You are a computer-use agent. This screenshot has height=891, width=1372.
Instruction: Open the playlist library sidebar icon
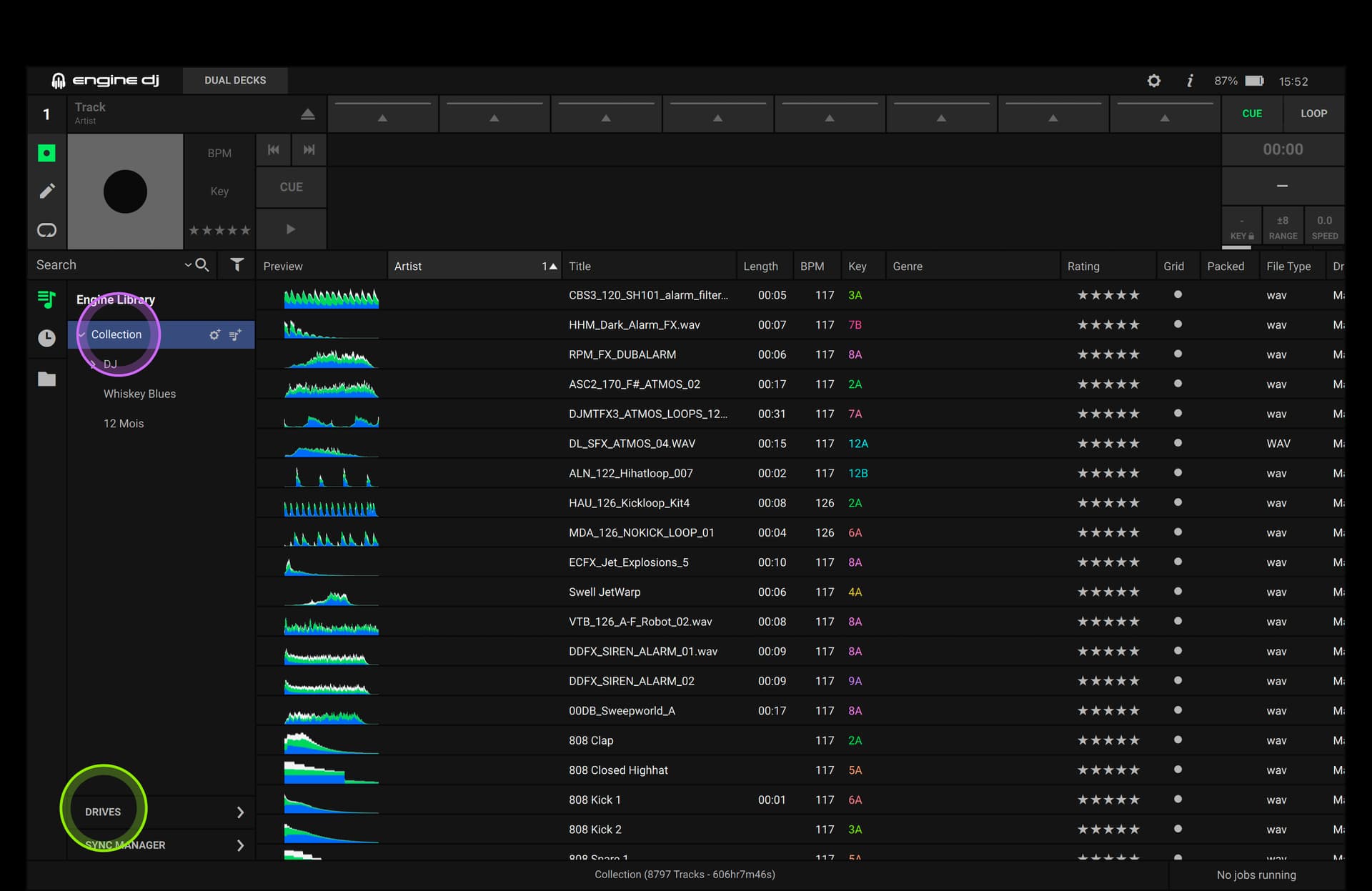coord(46,299)
